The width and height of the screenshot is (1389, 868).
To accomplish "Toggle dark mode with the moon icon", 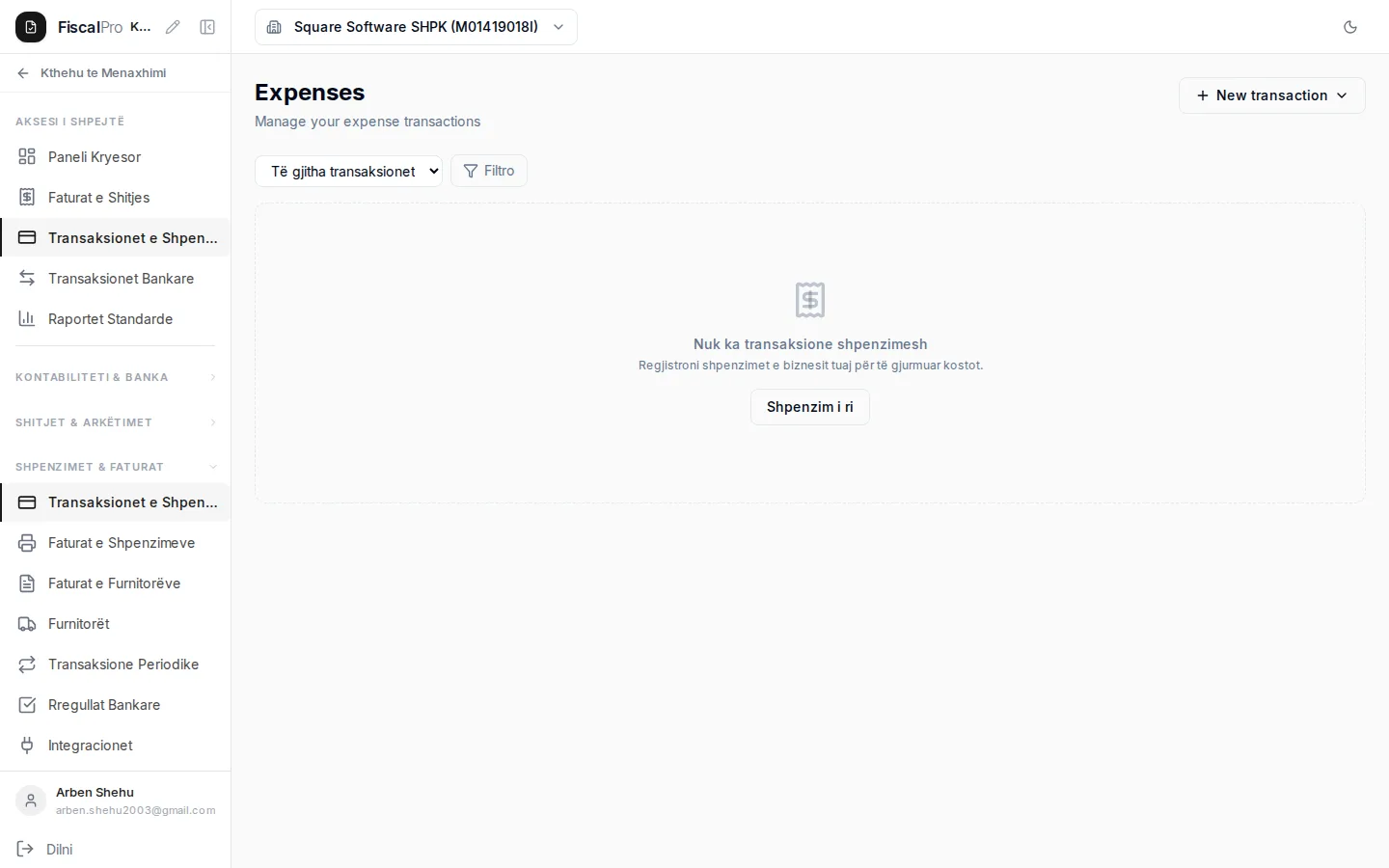I will pos(1350,27).
